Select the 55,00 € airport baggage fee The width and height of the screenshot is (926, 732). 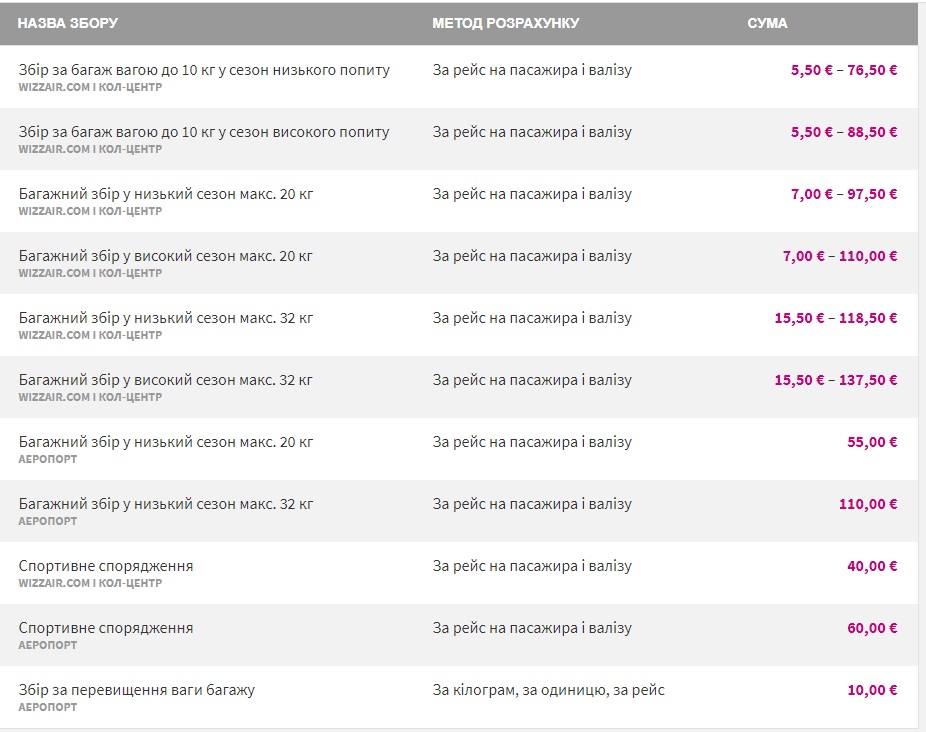click(x=872, y=442)
